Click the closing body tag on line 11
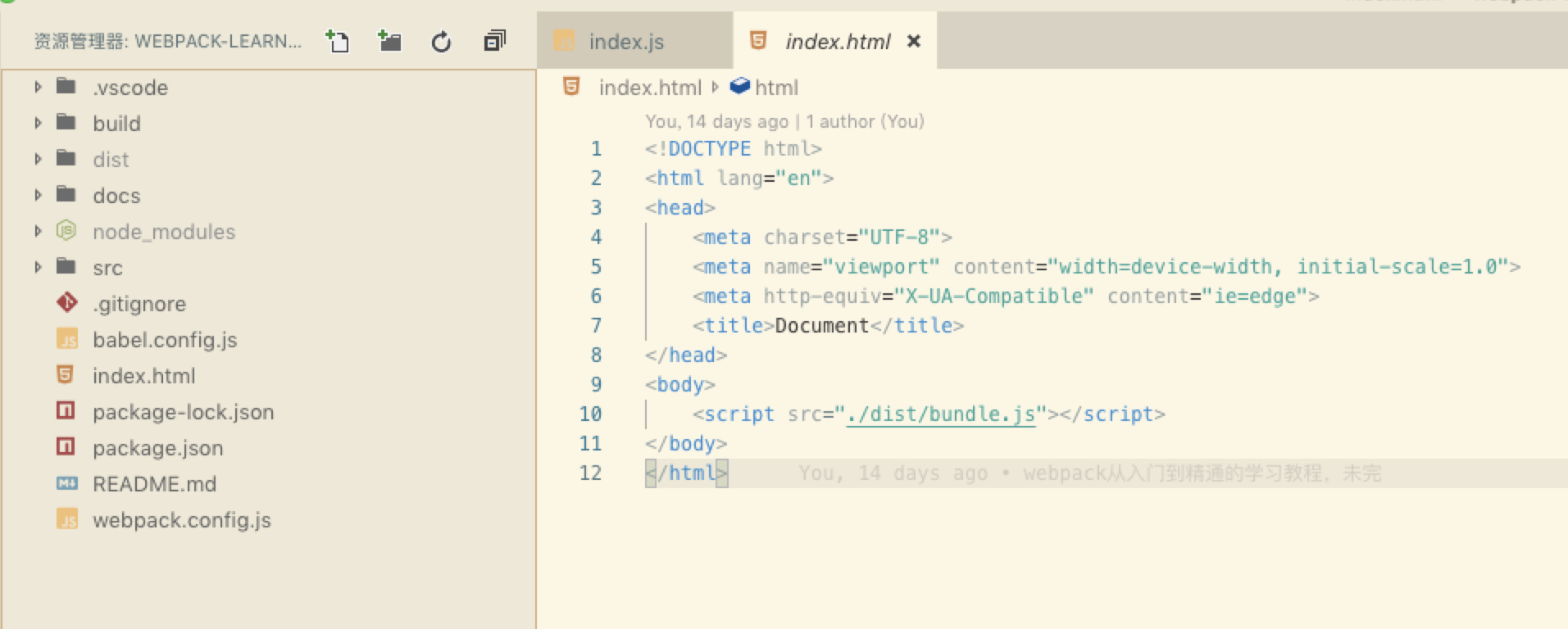 point(686,444)
